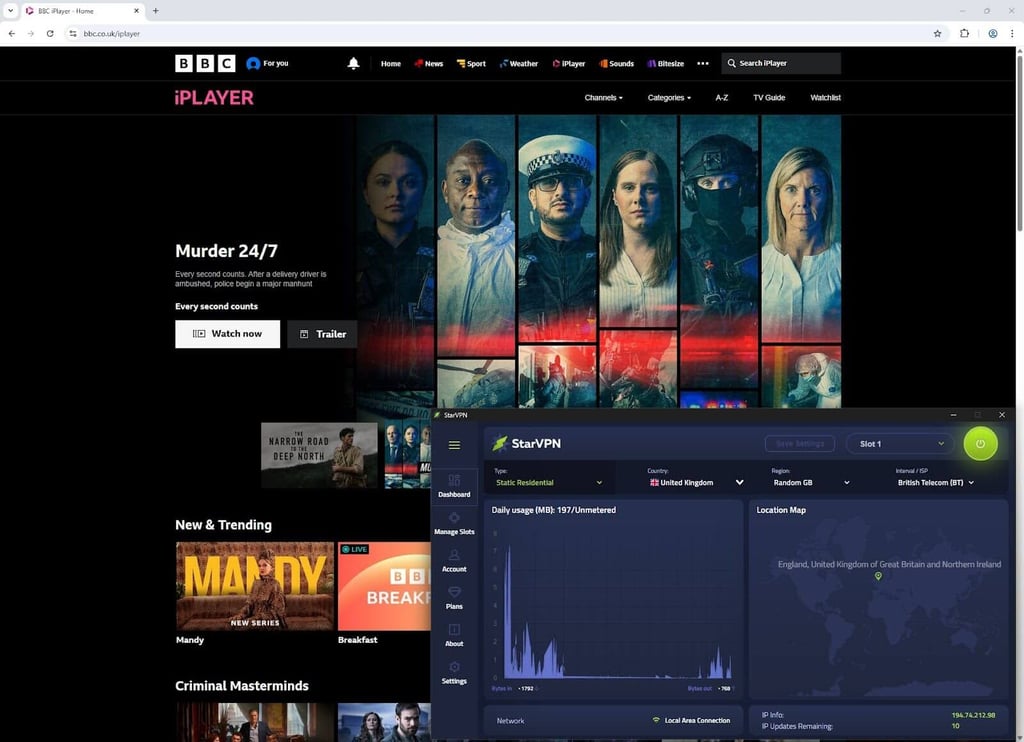This screenshot has height=742, width=1024.
Task: Open BBC notifications bell
Action: pyautogui.click(x=353, y=63)
